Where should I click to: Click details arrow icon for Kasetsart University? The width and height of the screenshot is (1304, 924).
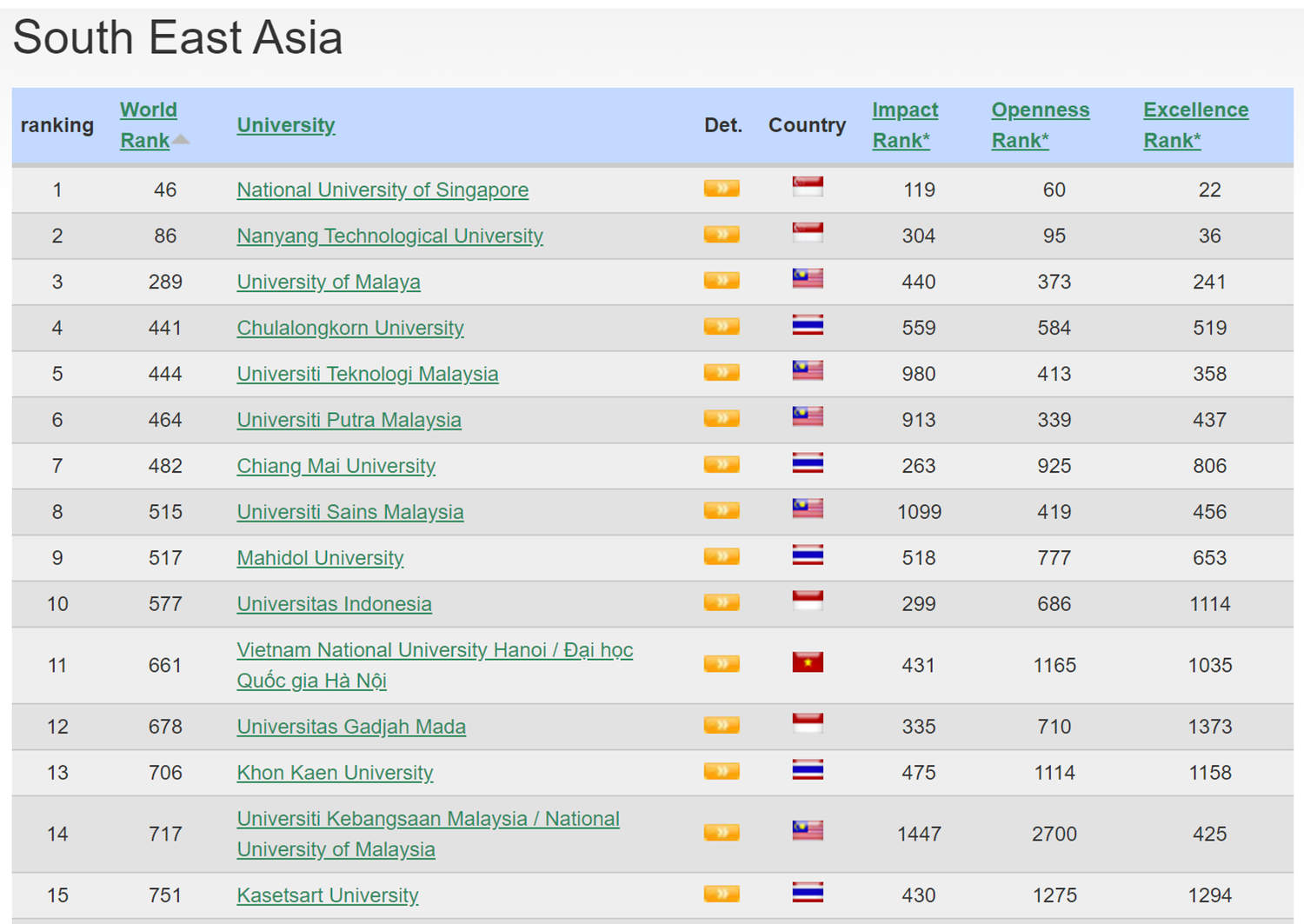point(722,894)
